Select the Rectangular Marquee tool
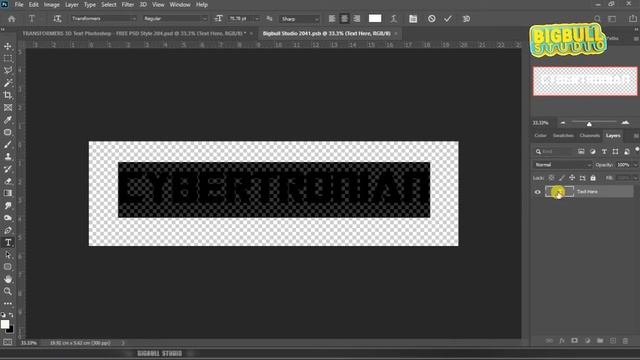Image resolution: width=640 pixels, height=360 pixels. [x=8, y=59]
